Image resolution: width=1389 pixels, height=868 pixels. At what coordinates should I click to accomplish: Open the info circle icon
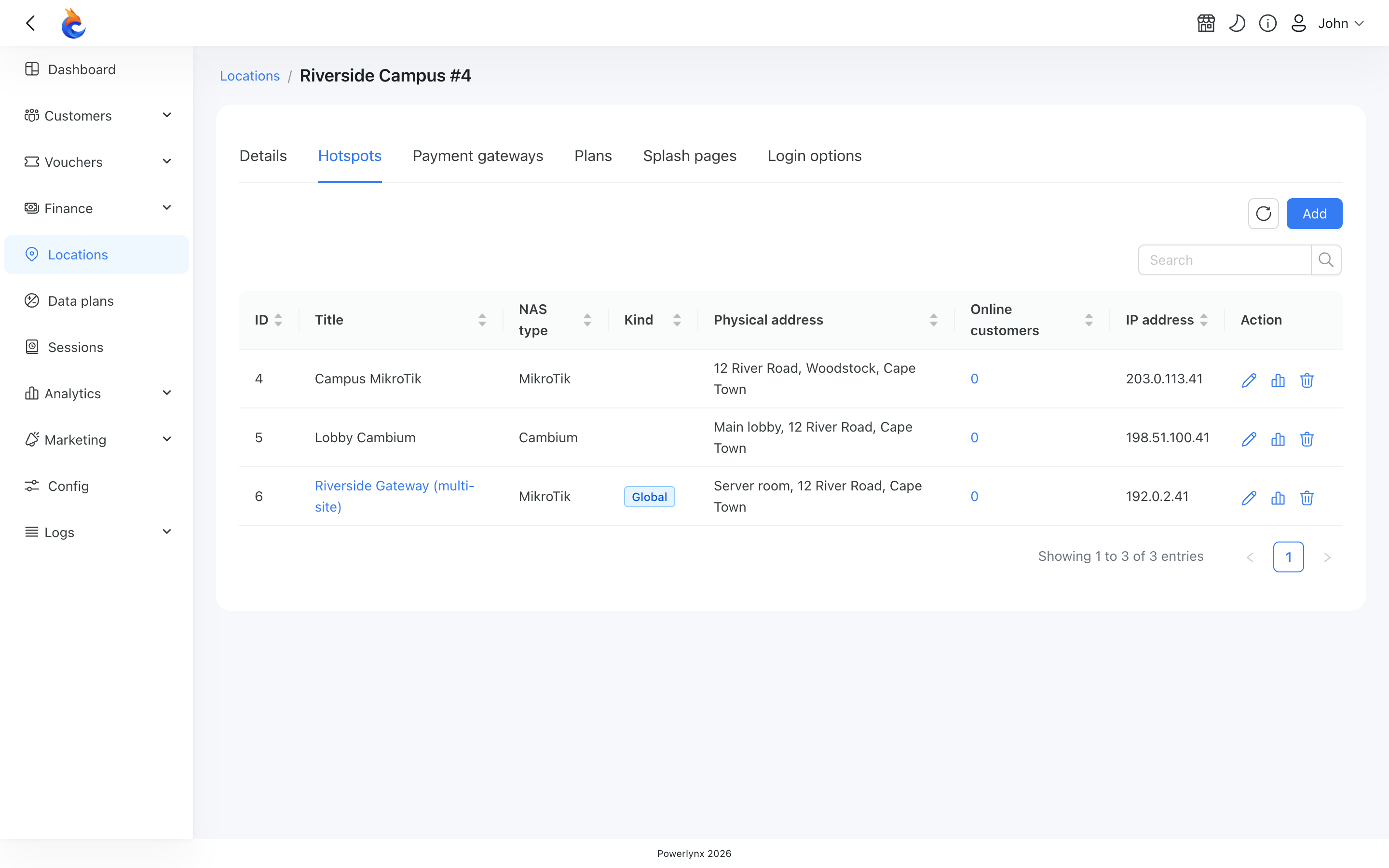pyautogui.click(x=1268, y=24)
